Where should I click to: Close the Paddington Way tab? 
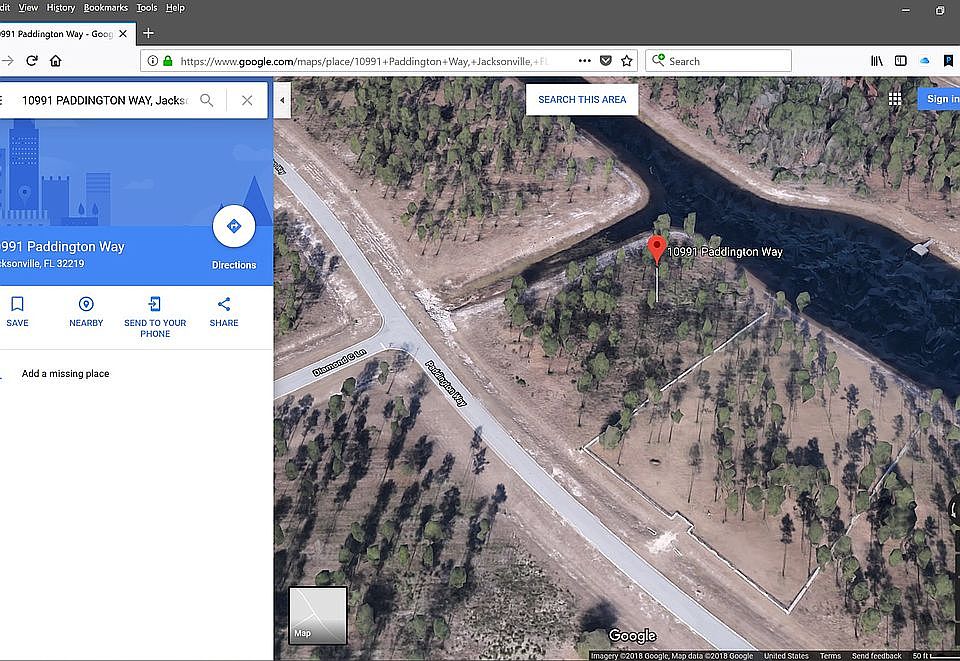click(x=123, y=34)
